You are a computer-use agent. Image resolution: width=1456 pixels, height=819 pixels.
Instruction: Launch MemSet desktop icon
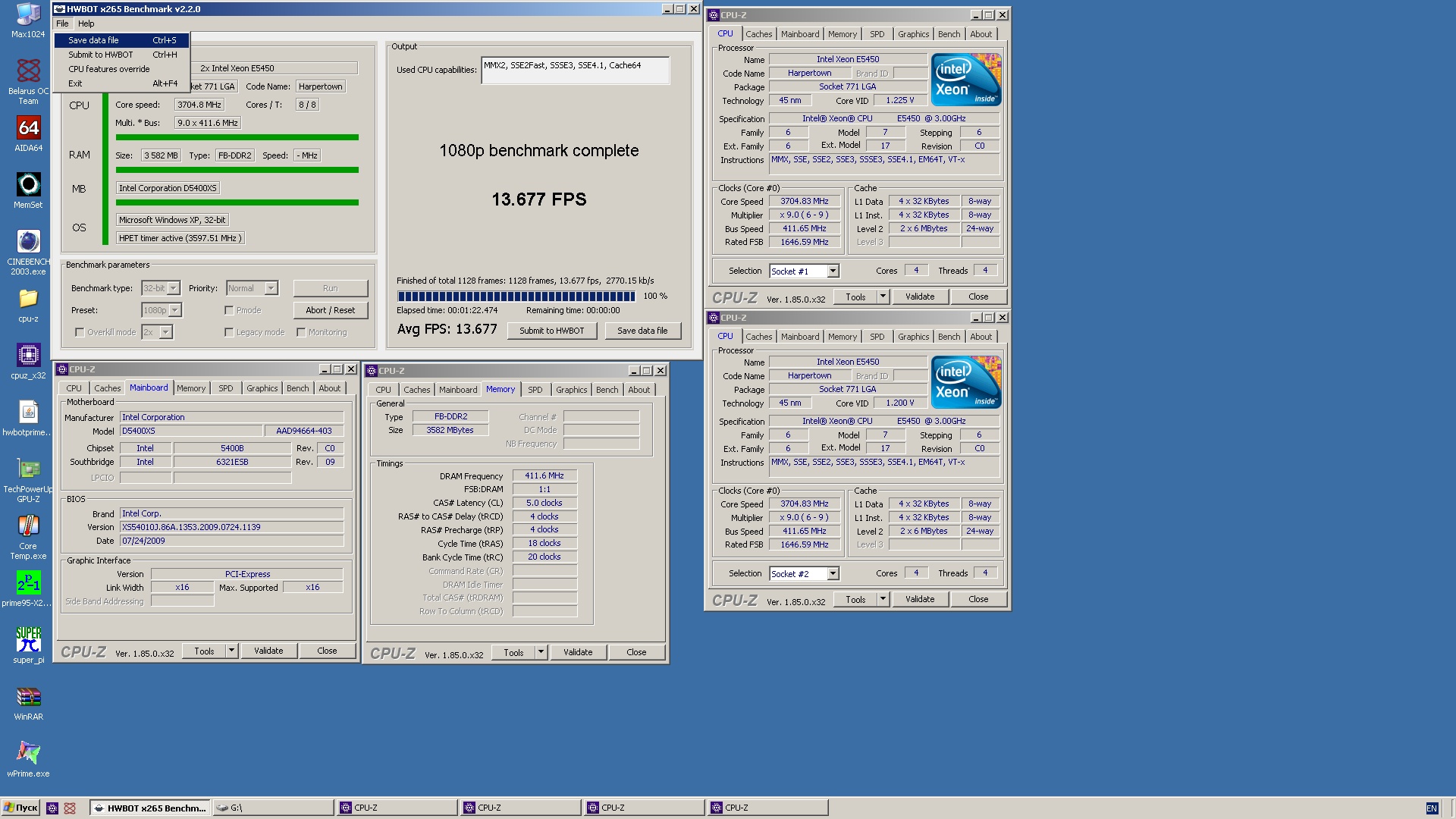pos(28,190)
